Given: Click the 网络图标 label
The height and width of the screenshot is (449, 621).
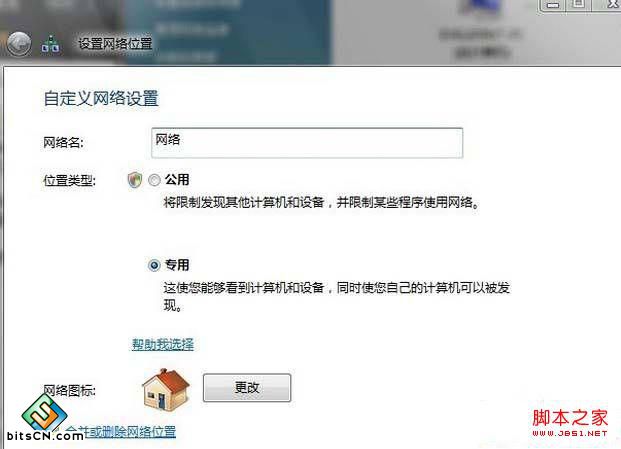Looking at the screenshot, I should (x=69, y=390).
